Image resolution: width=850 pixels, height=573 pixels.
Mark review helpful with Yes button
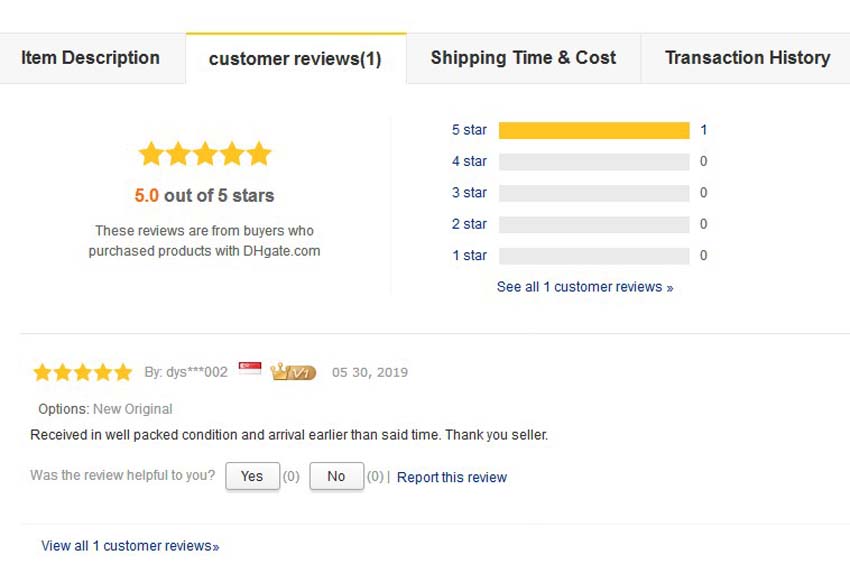[253, 476]
